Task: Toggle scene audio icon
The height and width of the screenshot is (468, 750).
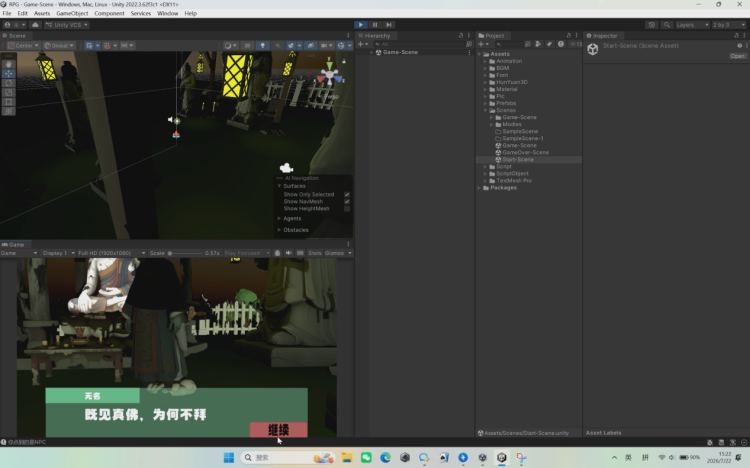Action: (277, 45)
